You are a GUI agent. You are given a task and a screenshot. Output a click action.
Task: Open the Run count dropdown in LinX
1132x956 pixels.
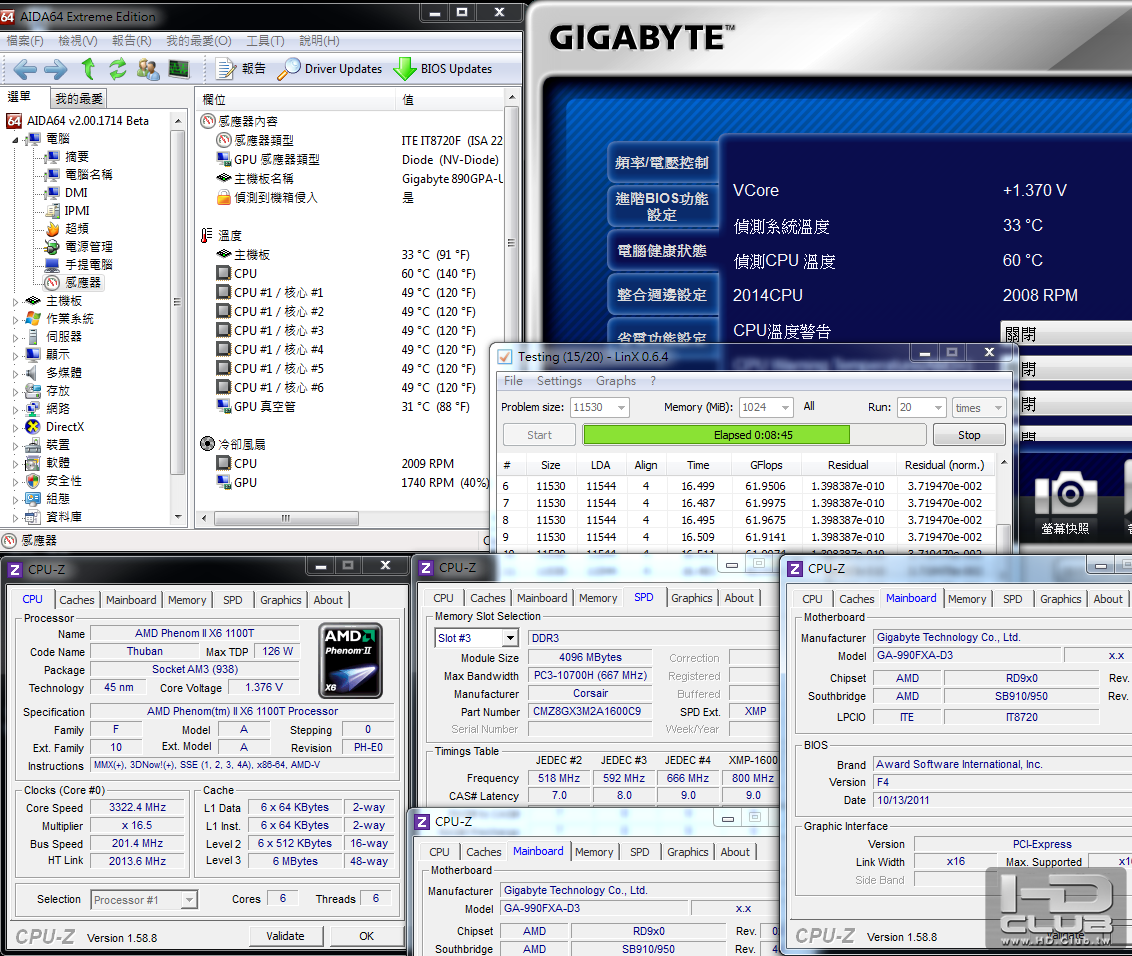tap(938, 407)
